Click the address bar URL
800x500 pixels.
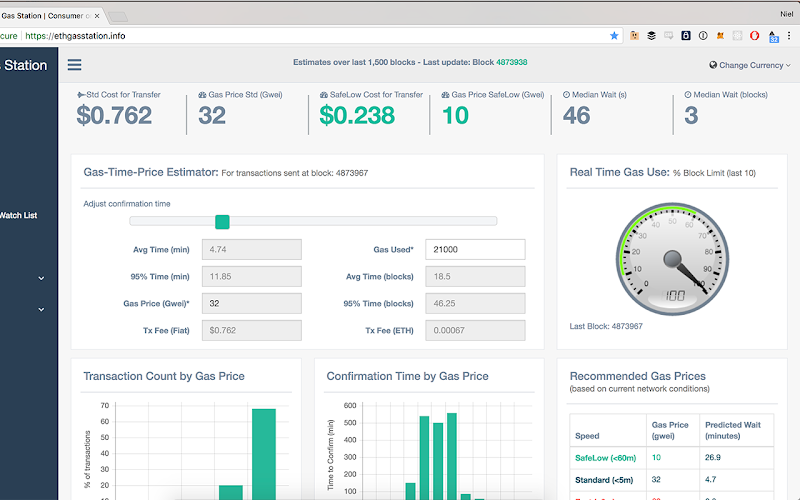coord(76,36)
